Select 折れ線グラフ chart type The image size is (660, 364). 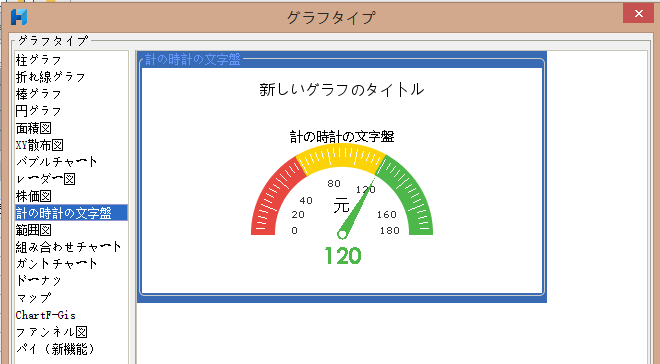(x=51, y=77)
